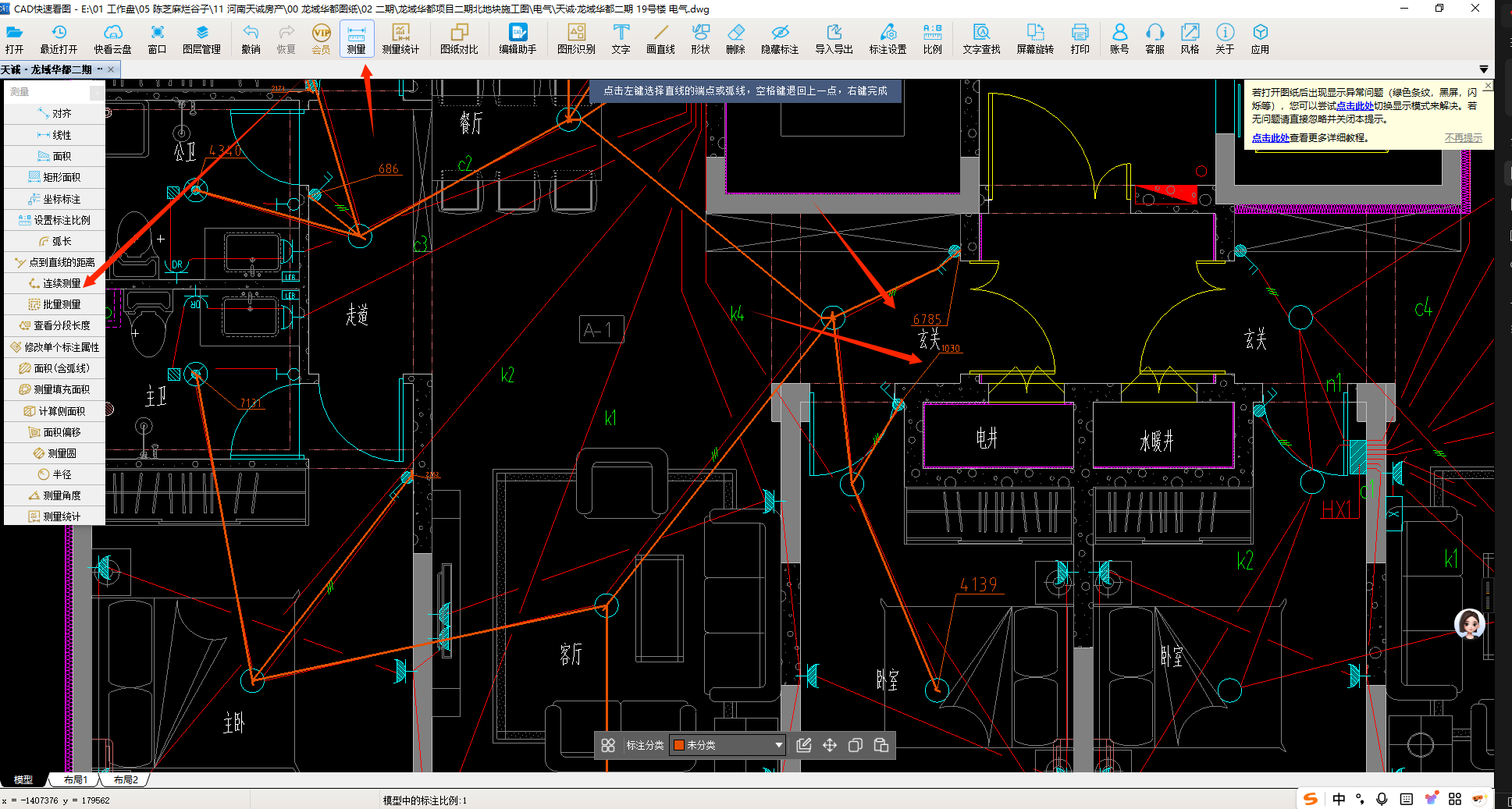Select the 画直线 draw line tool

(660, 38)
